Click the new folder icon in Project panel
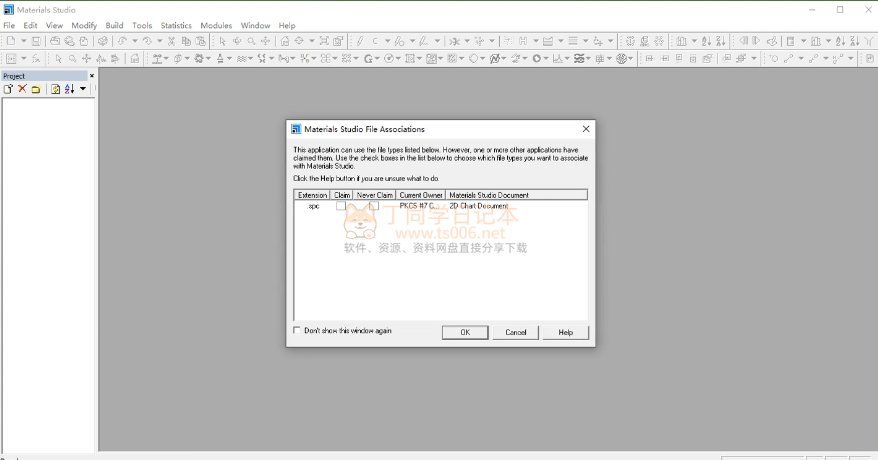878x460 pixels. tap(36, 89)
